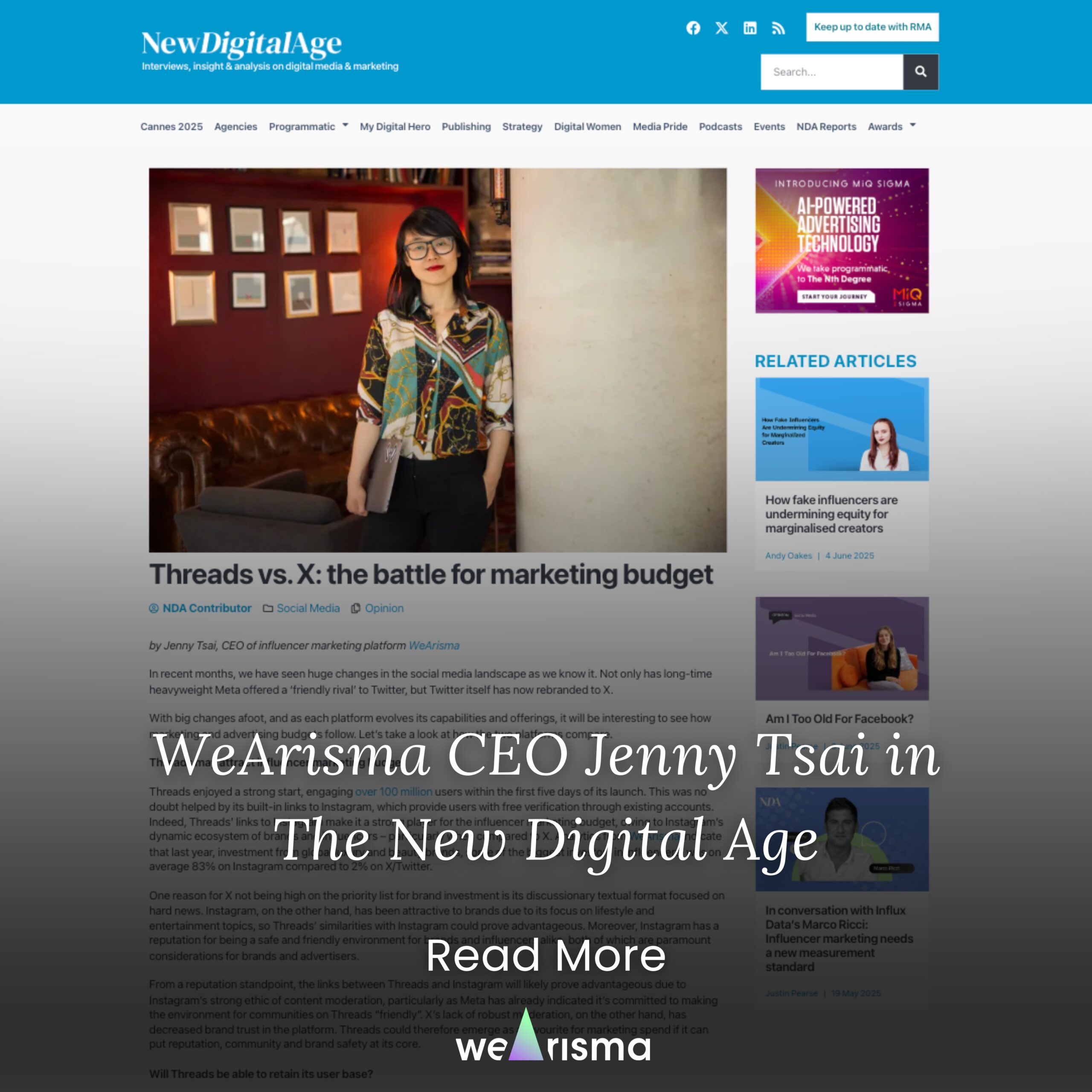Viewport: 1092px width, 1092px height.
Task: Expand the Awards menu dropdown arrow
Action: tap(912, 125)
